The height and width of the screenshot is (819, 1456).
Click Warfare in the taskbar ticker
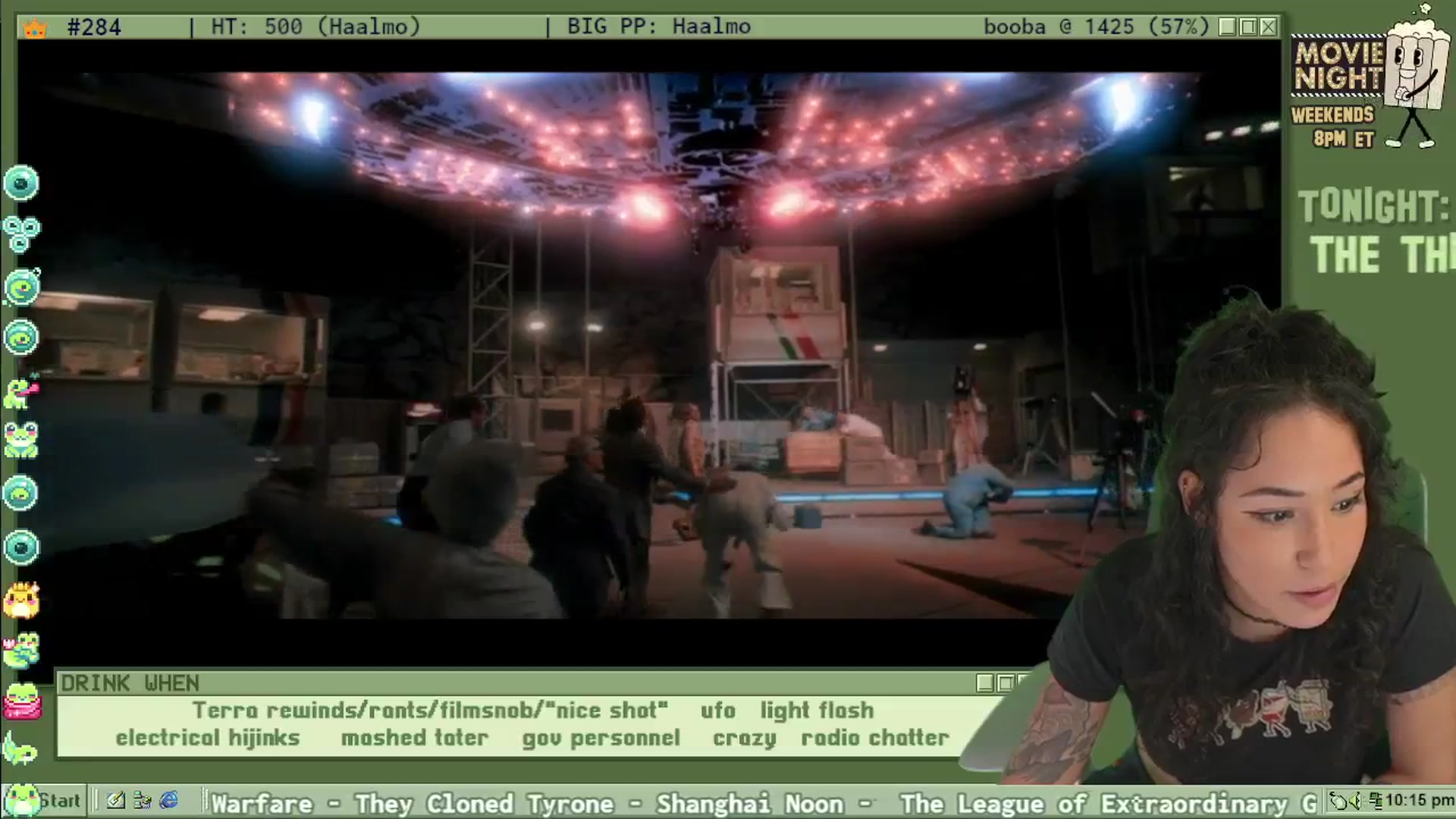pos(262,803)
